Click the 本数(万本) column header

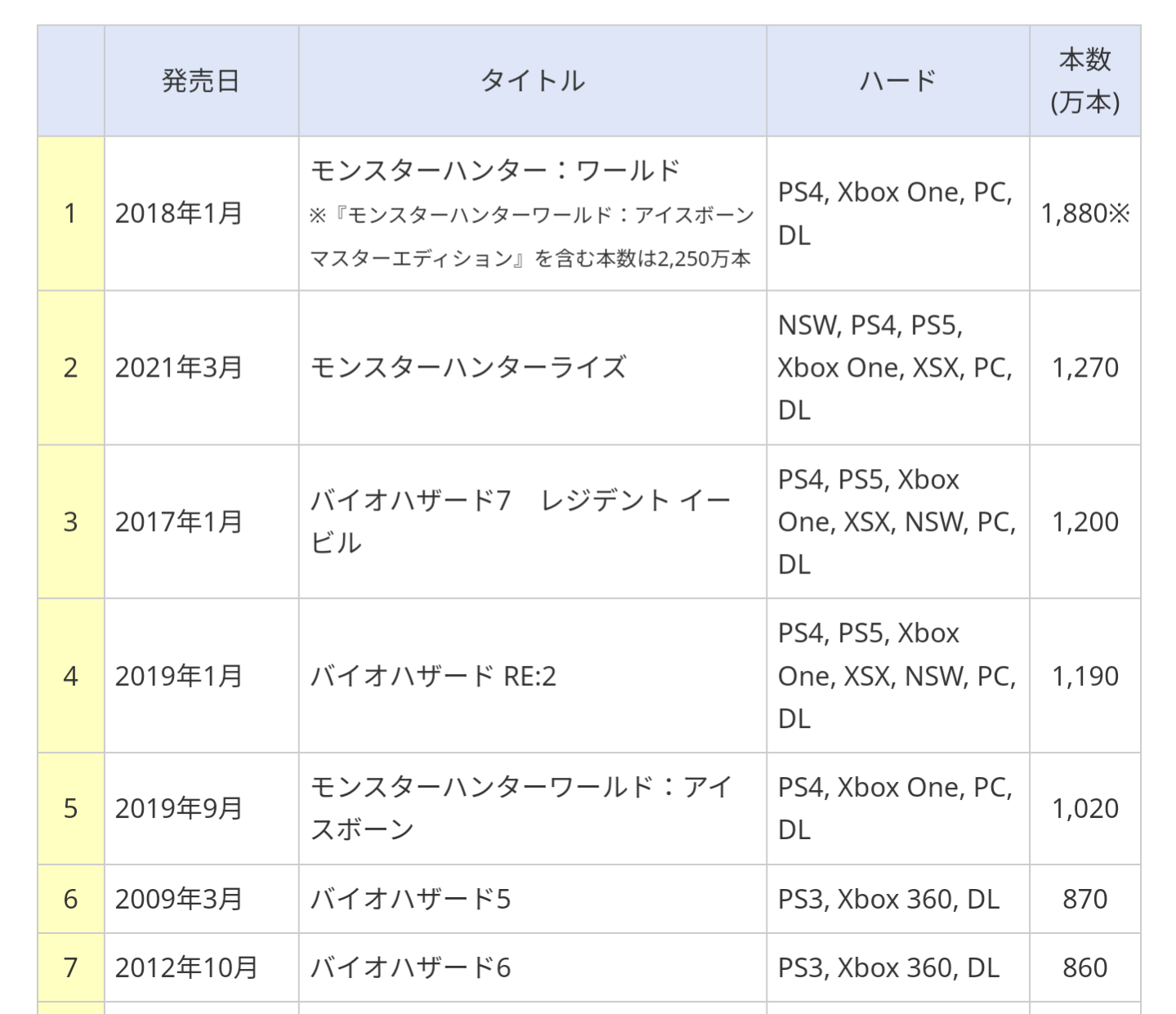tap(1085, 81)
